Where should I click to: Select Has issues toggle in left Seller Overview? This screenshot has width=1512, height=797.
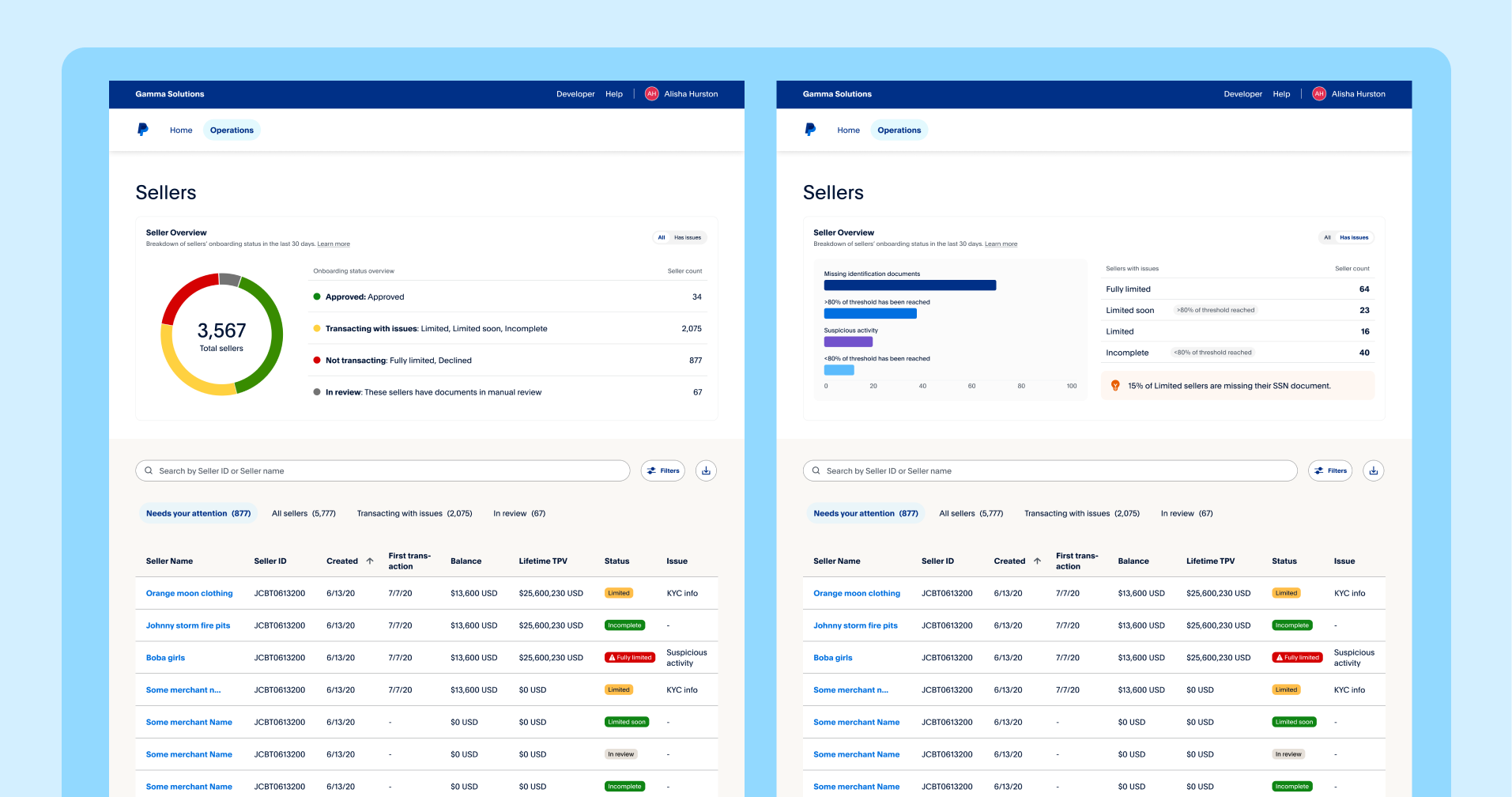pos(688,237)
